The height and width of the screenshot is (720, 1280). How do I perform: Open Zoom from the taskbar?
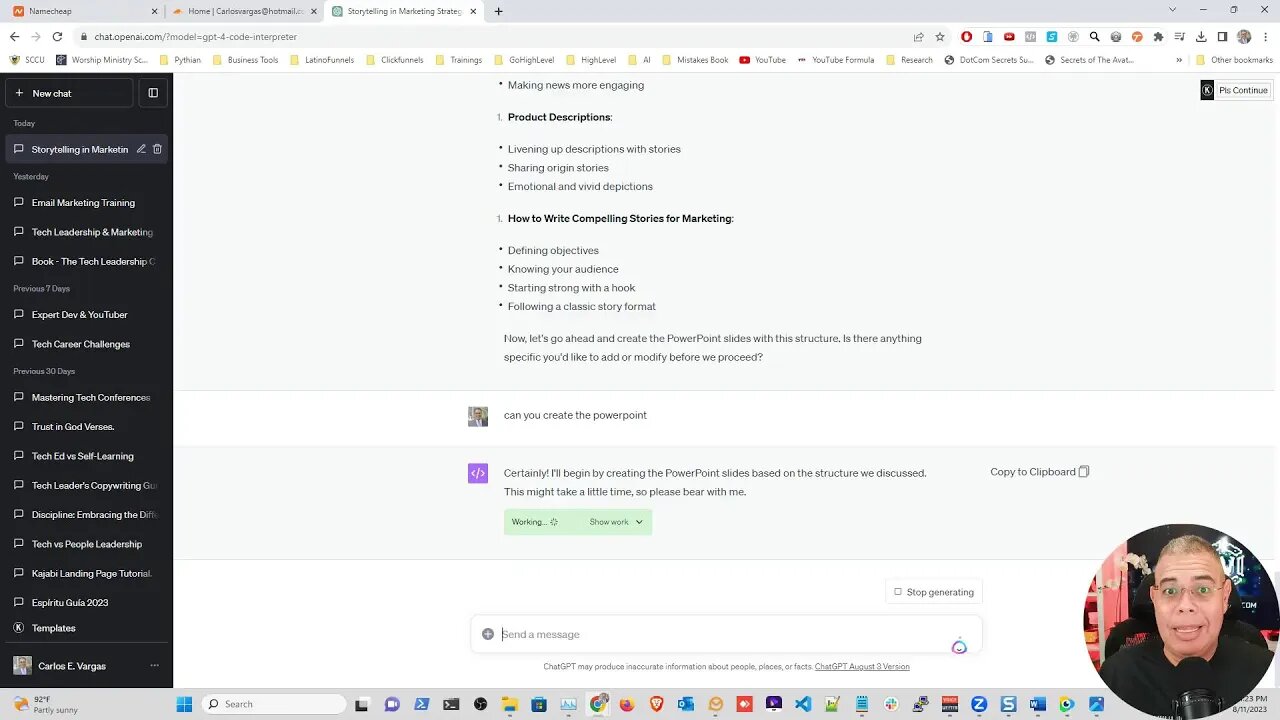979,704
